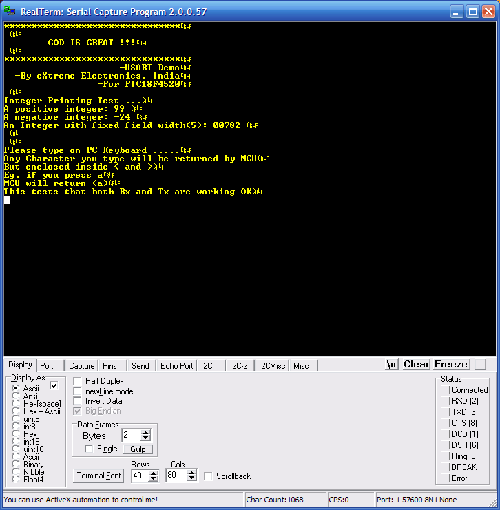The width and height of the screenshot is (500, 510).
Task: Decrease Rows with the down arrow
Action: [153, 478]
